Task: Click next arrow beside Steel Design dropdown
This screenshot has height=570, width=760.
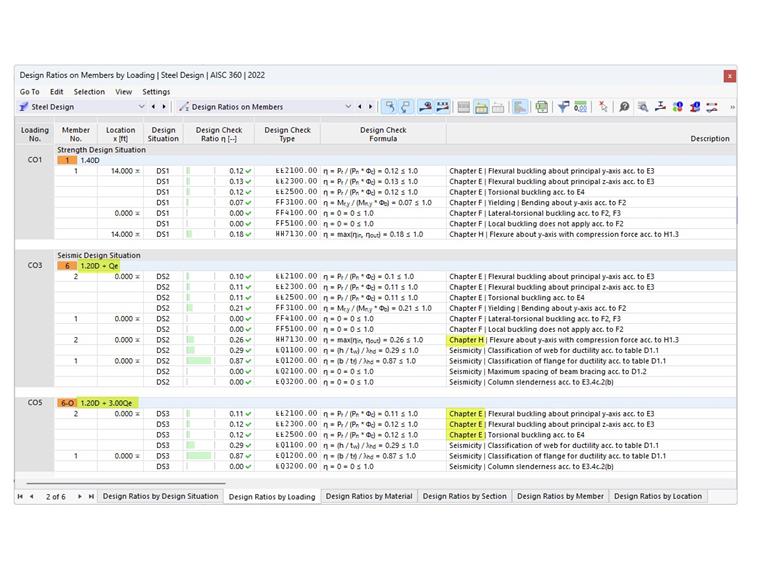Action: [x=164, y=107]
